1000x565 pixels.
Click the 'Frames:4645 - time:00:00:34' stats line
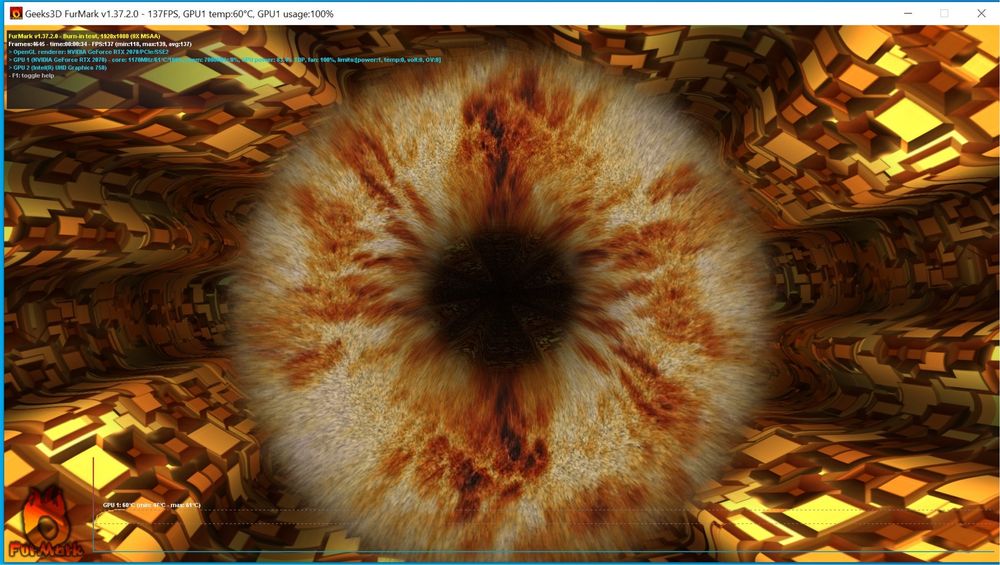tap(99, 44)
